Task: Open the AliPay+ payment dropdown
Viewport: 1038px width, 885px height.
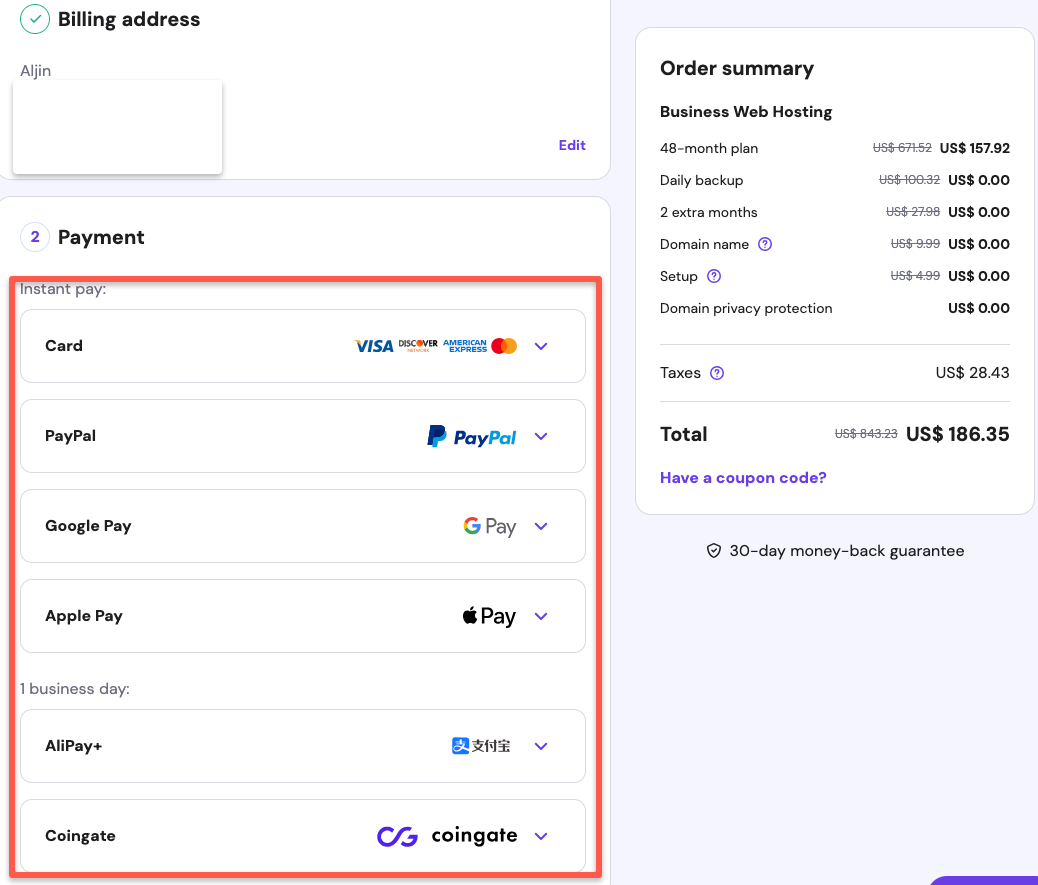Action: 541,746
